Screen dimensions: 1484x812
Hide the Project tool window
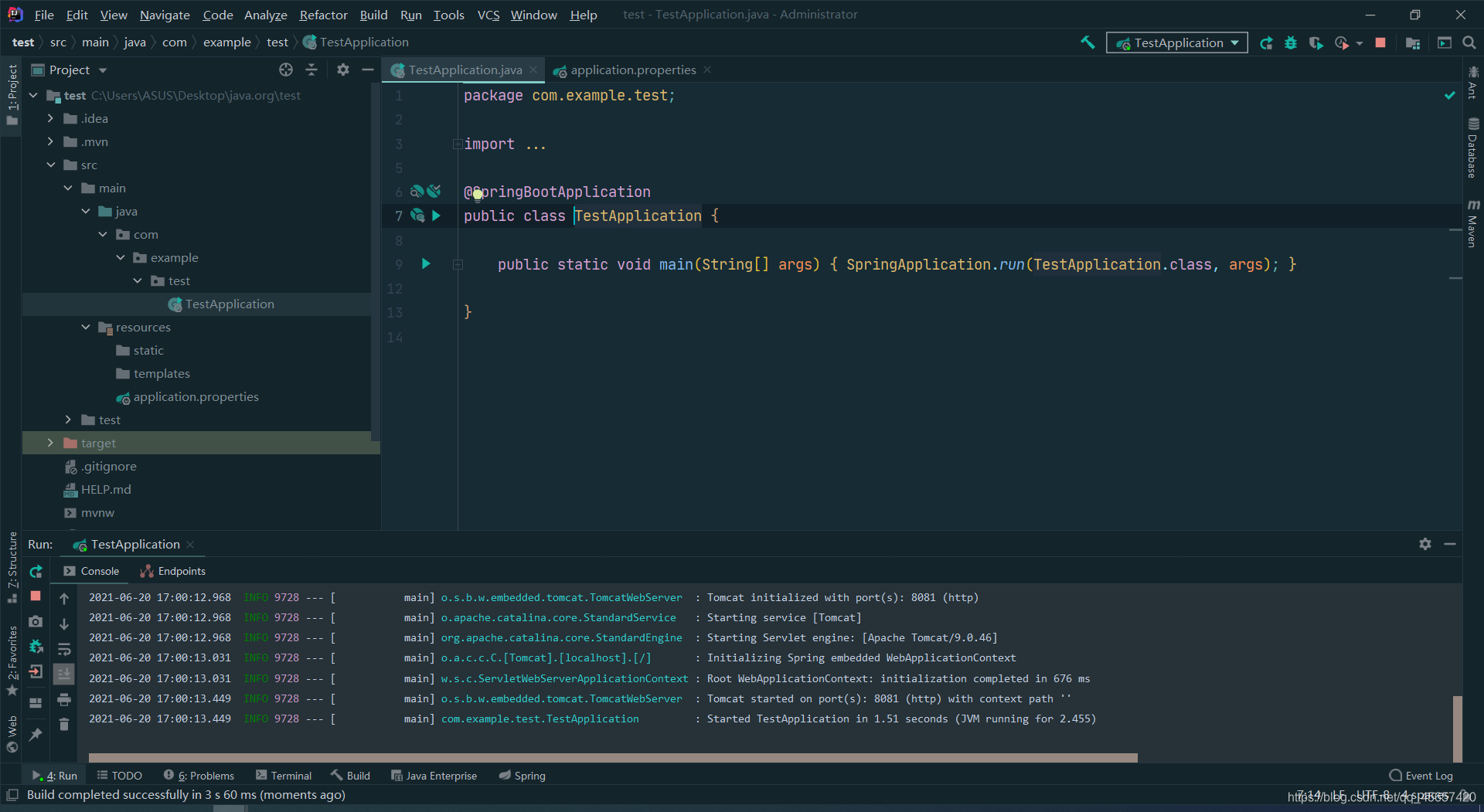[369, 70]
